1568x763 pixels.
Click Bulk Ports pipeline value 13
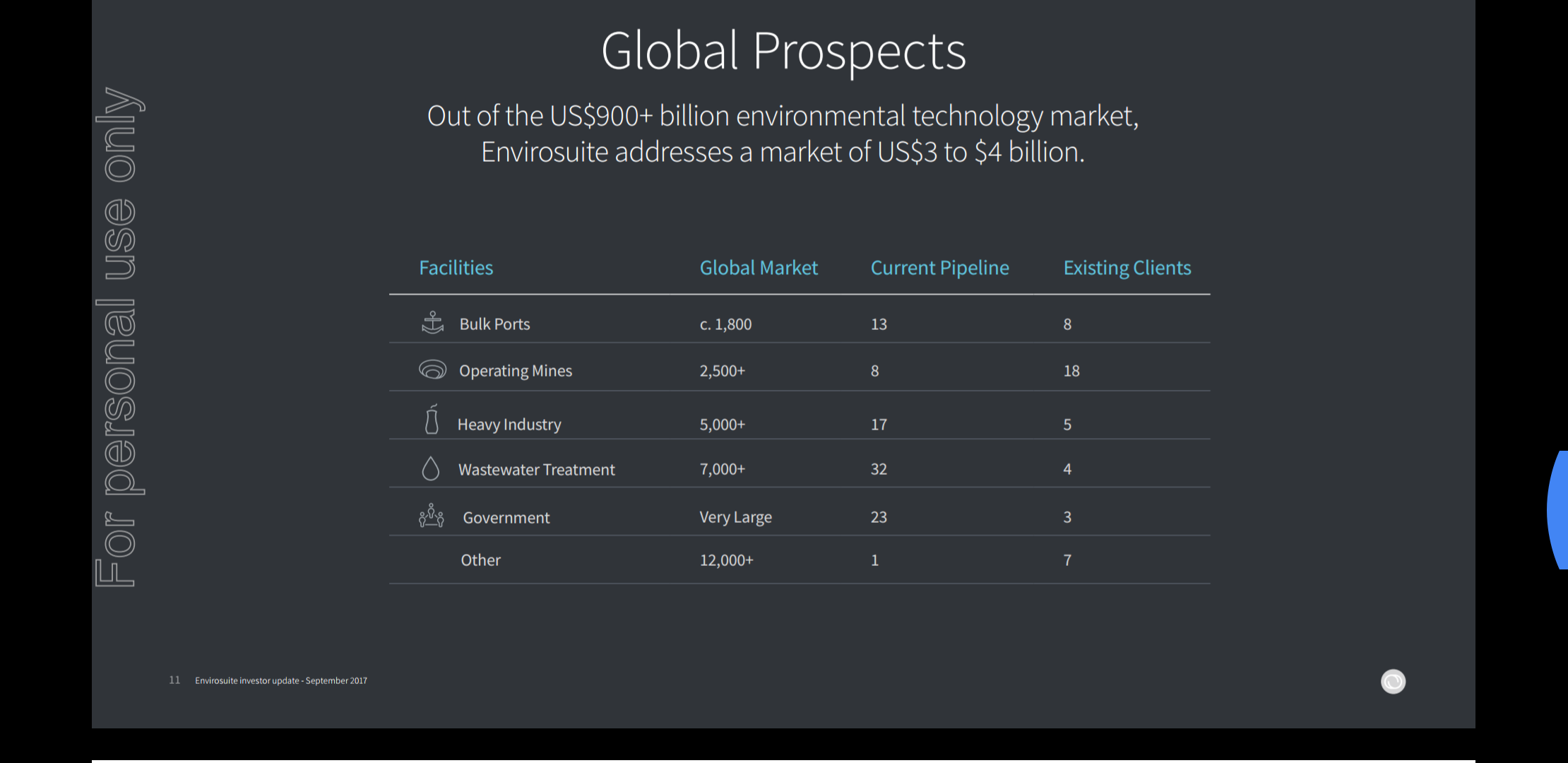[879, 324]
